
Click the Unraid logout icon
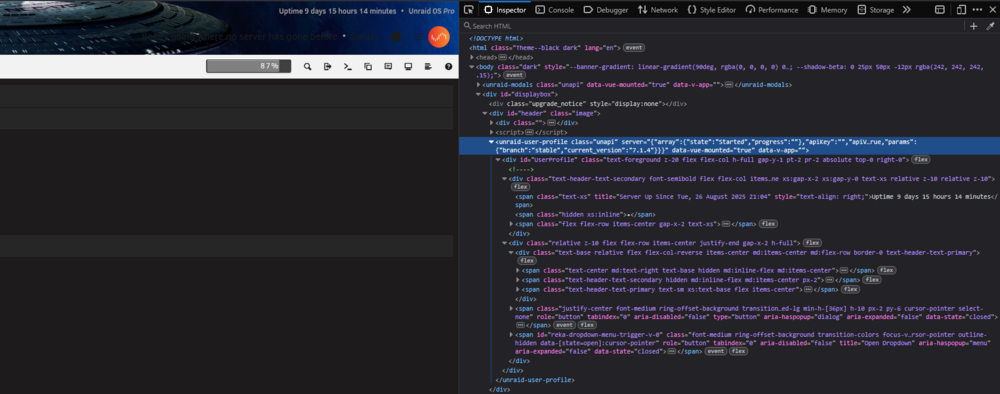[x=327, y=66]
